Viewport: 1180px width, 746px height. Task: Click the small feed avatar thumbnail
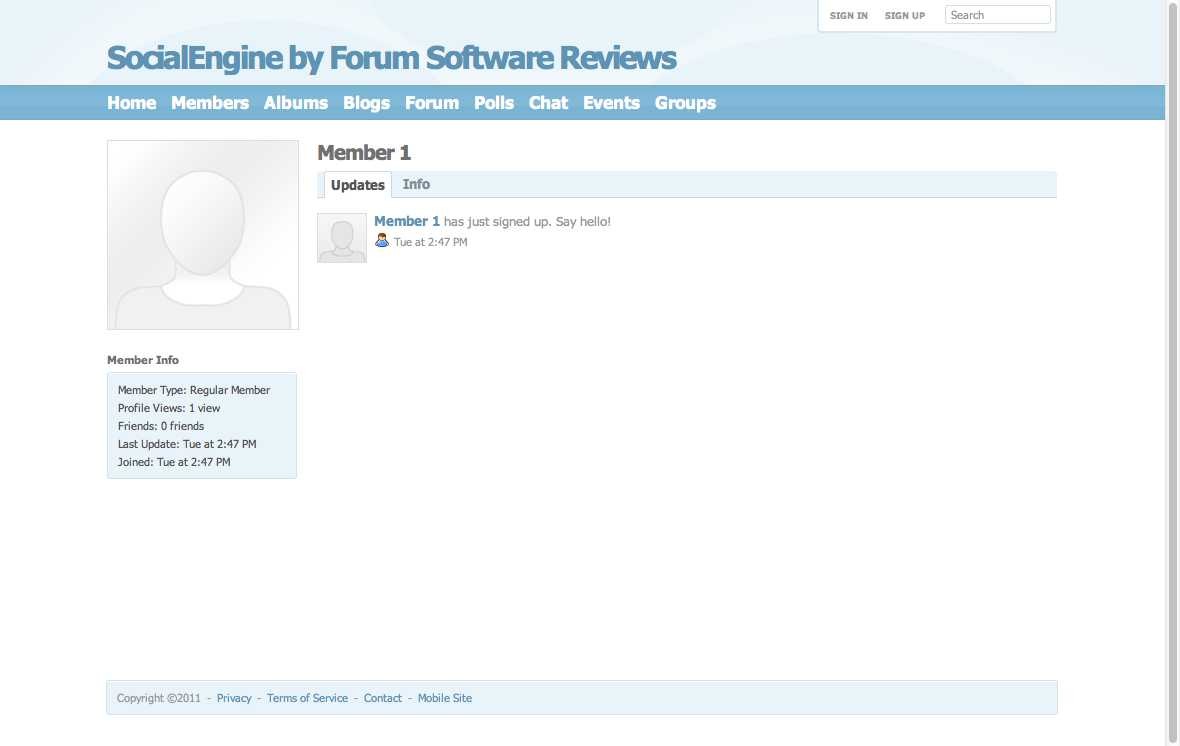tap(342, 238)
